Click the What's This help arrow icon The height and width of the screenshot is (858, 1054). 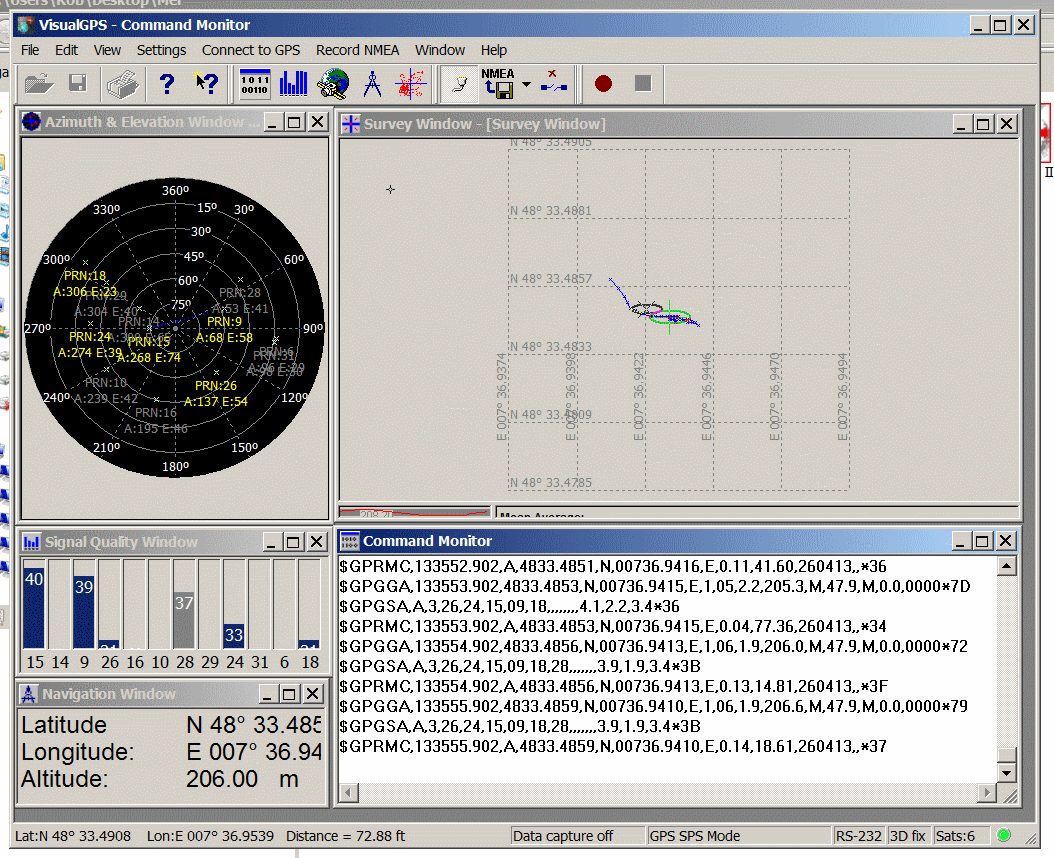pyautogui.click(x=206, y=84)
